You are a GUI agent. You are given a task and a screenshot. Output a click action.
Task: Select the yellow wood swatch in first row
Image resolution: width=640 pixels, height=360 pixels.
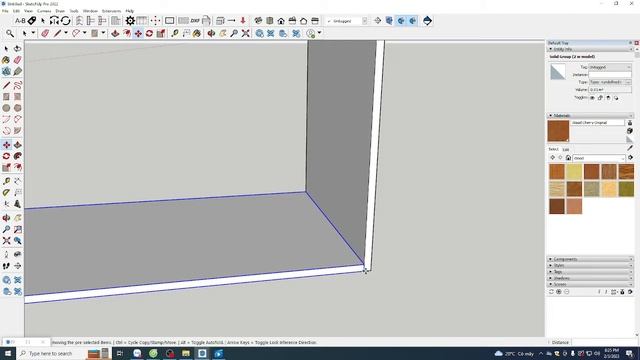pos(574,172)
